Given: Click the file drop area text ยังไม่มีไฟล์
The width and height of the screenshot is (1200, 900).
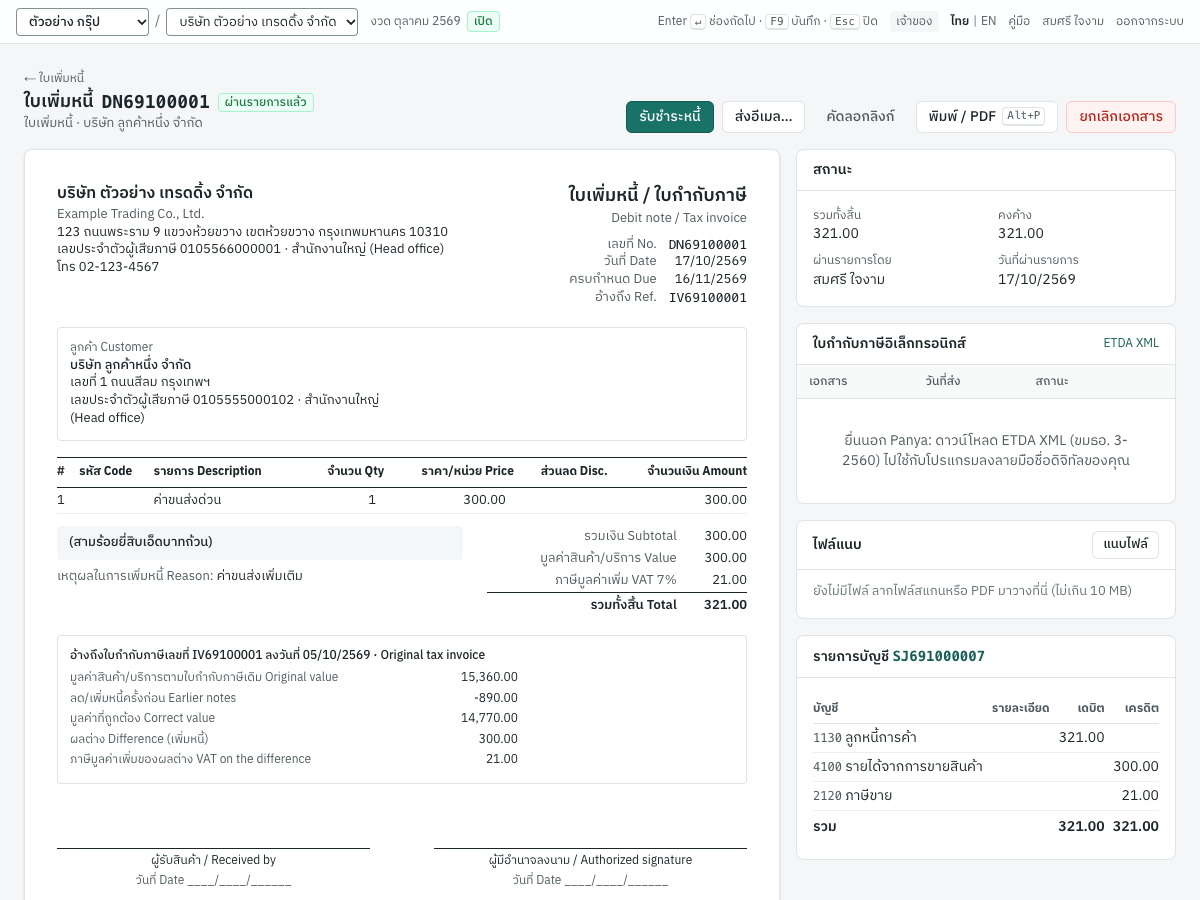Looking at the screenshot, I should [972, 591].
